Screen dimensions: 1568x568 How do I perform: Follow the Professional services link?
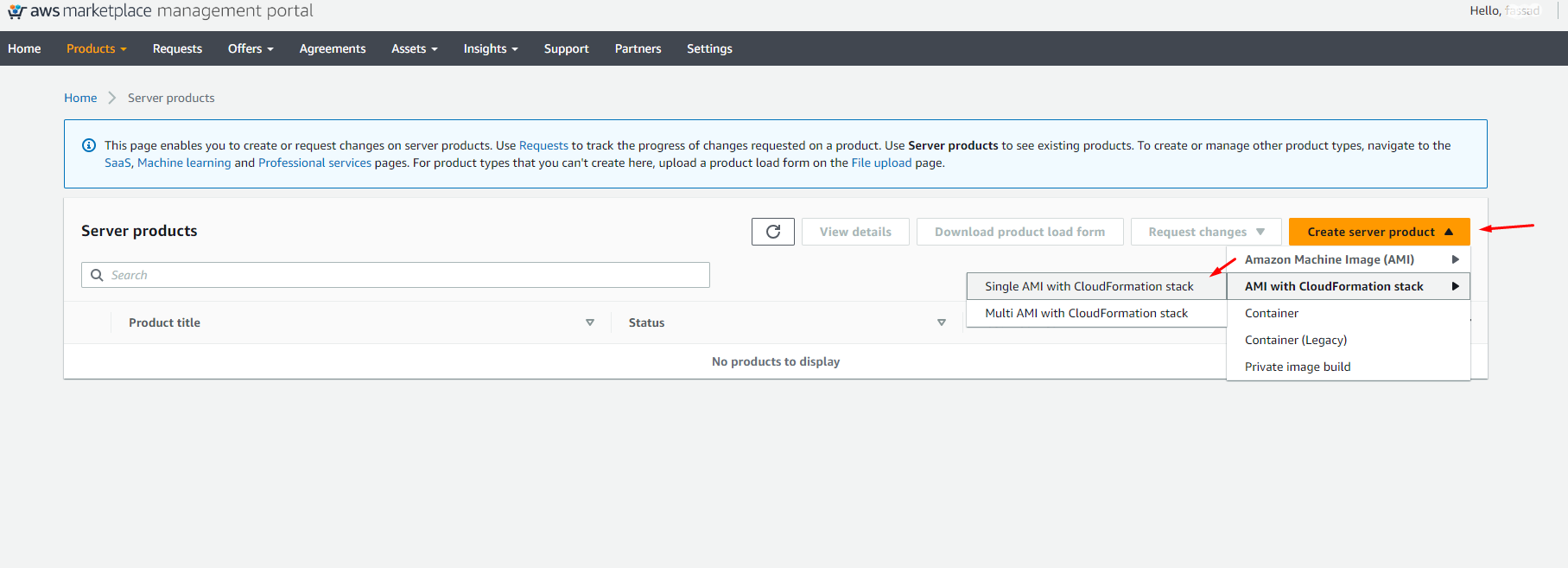(314, 163)
